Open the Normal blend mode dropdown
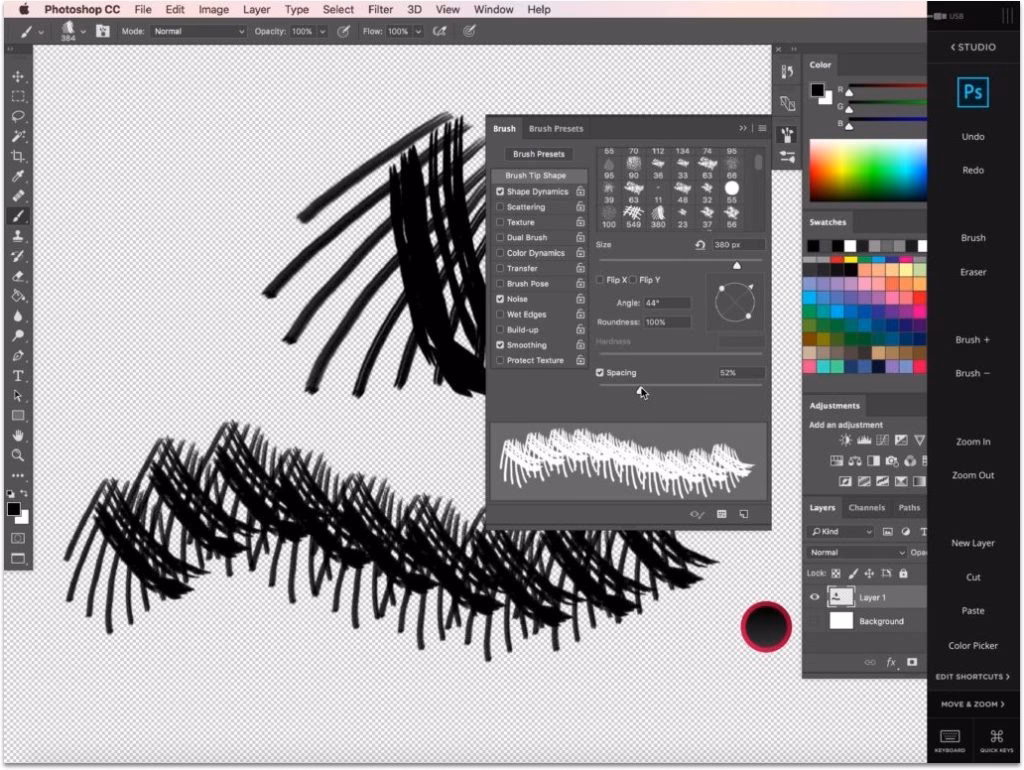This screenshot has width=1024, height=770. pyautogui.click(x=855, y=552)
